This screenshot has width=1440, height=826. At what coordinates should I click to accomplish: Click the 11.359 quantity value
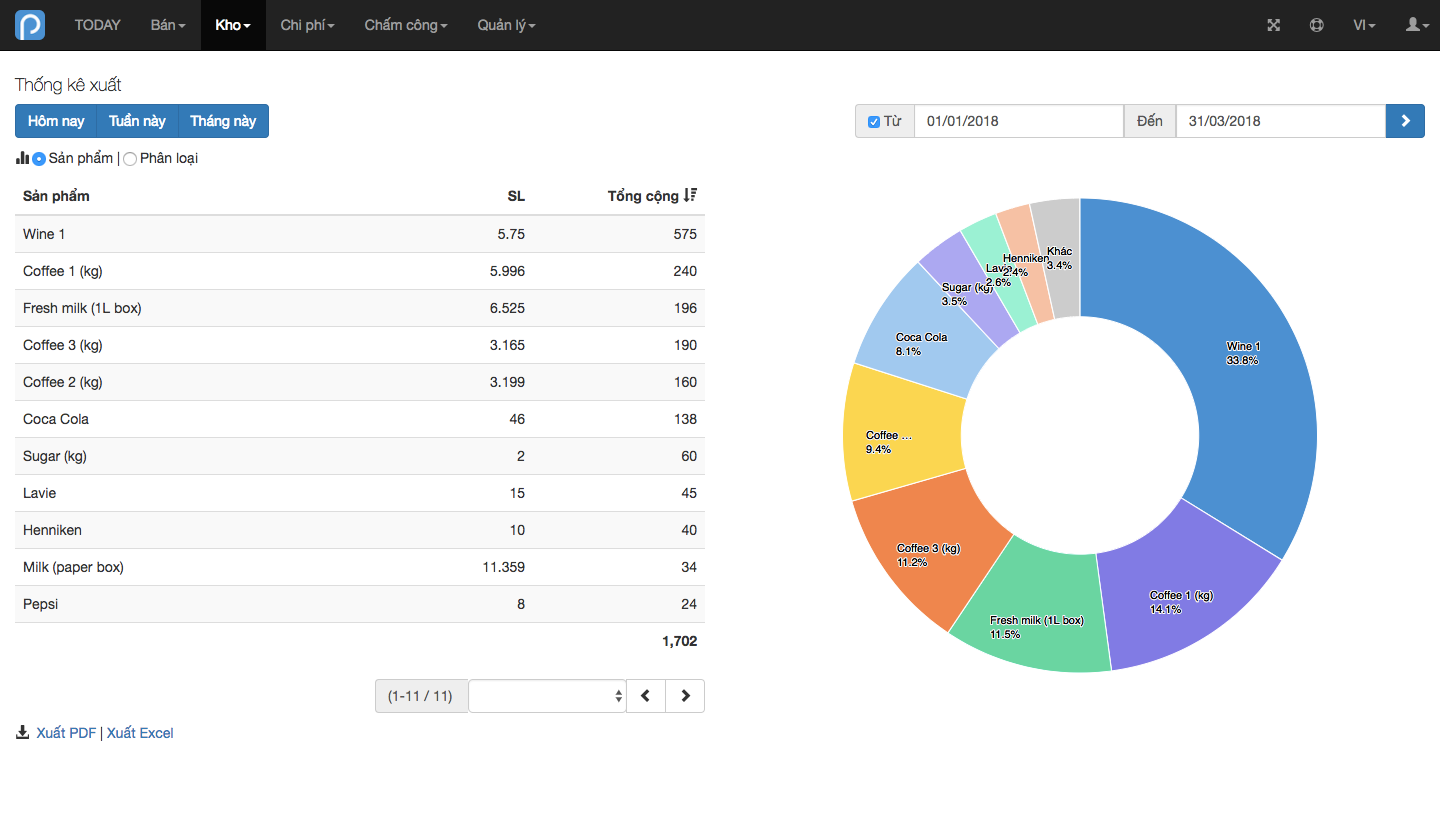(x=503, y=567)
